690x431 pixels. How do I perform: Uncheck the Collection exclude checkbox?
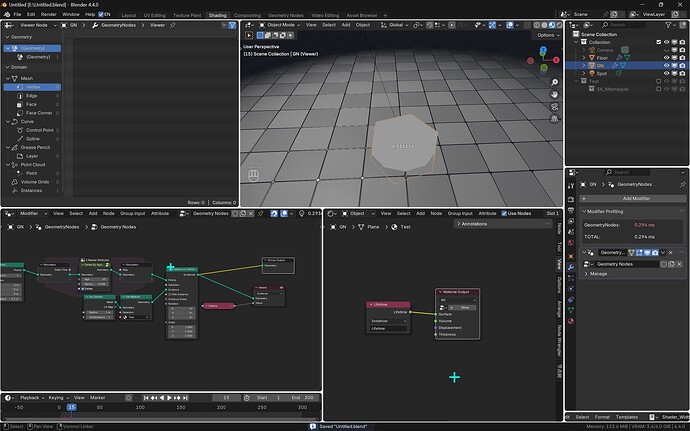659,42
